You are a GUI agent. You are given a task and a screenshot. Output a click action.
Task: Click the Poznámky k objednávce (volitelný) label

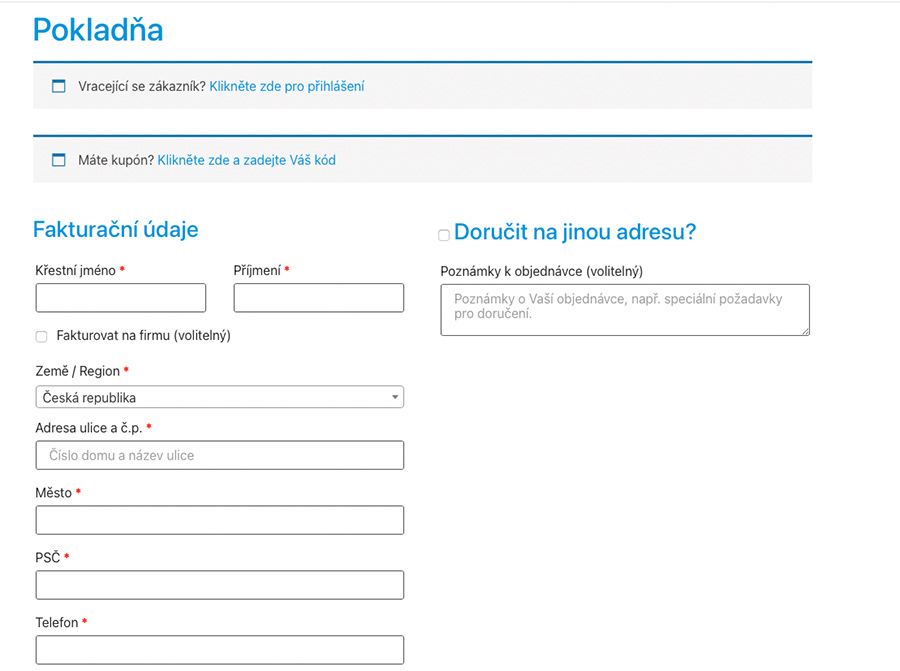coord(541,271)
